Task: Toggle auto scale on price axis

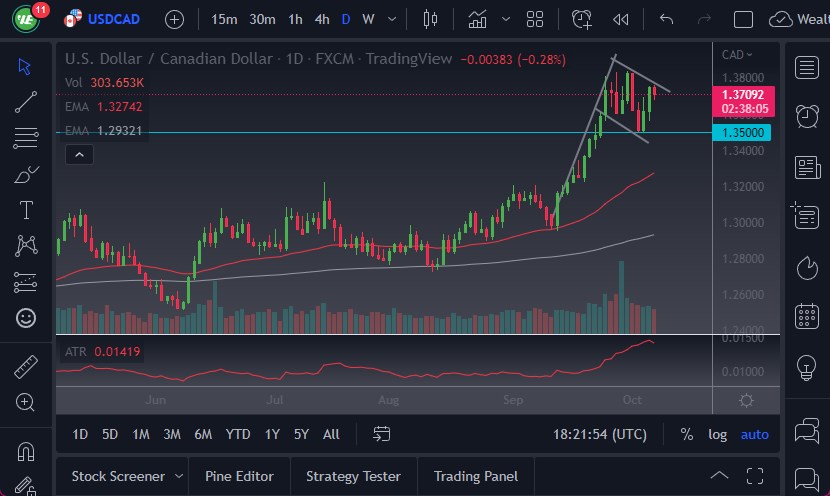Action: 755,434
